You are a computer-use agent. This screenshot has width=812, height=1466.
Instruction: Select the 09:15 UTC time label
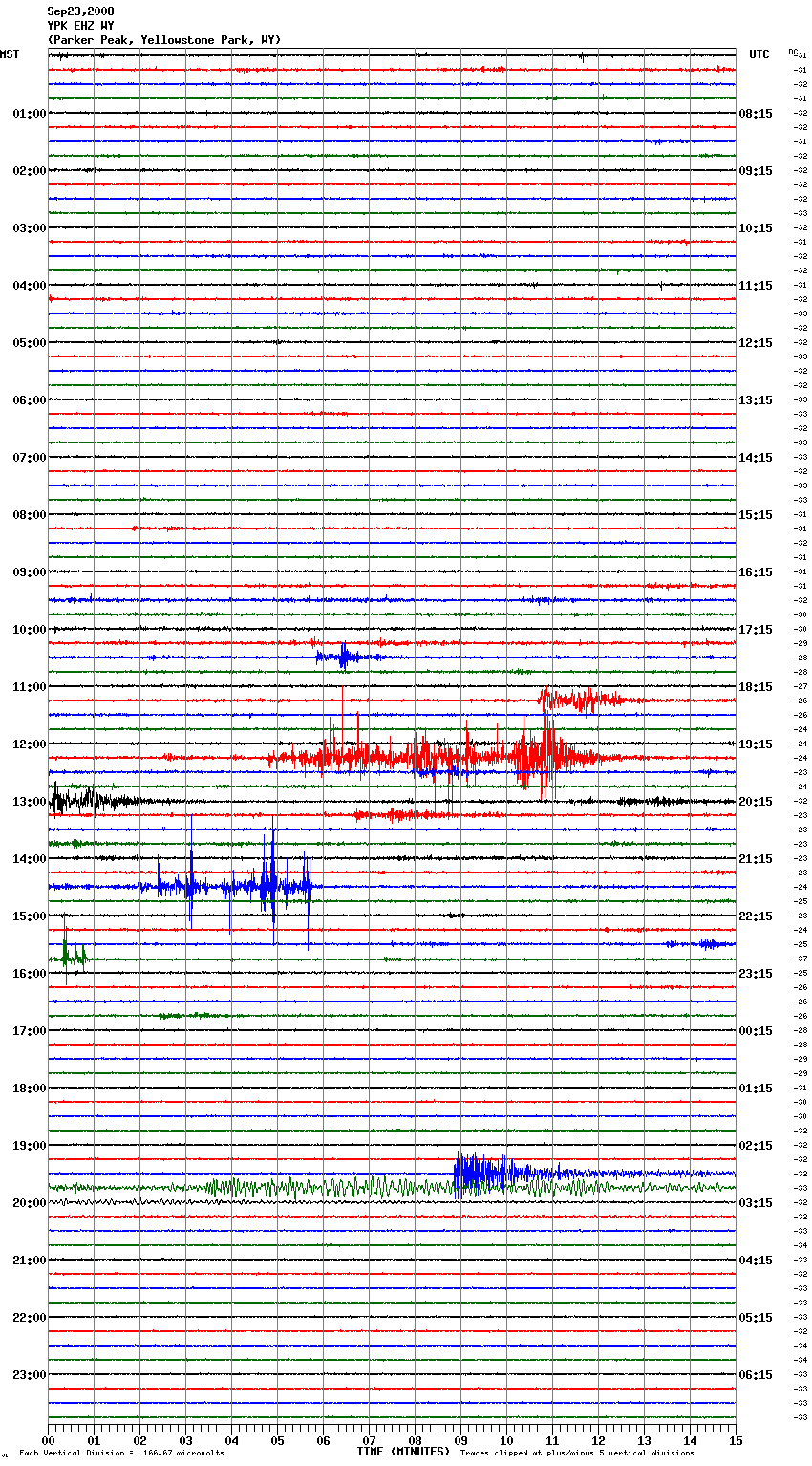coord(756,171)
